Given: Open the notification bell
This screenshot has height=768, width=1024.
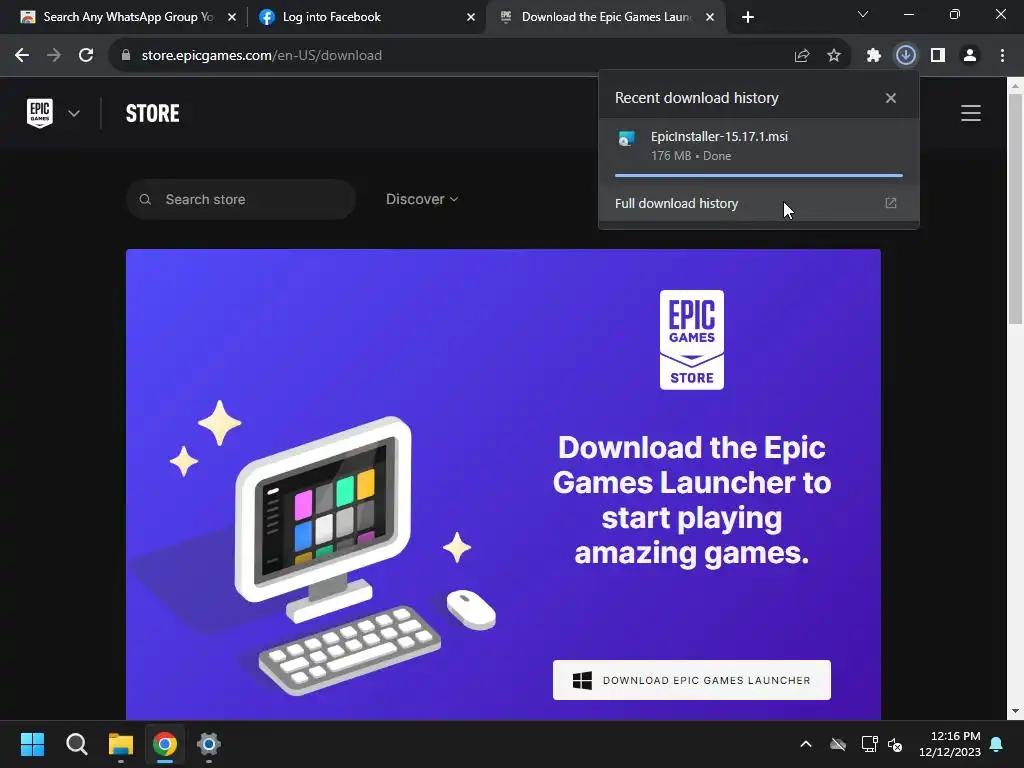Looking at the screenshot, I should pyautogui.click(x=997, y=744).
